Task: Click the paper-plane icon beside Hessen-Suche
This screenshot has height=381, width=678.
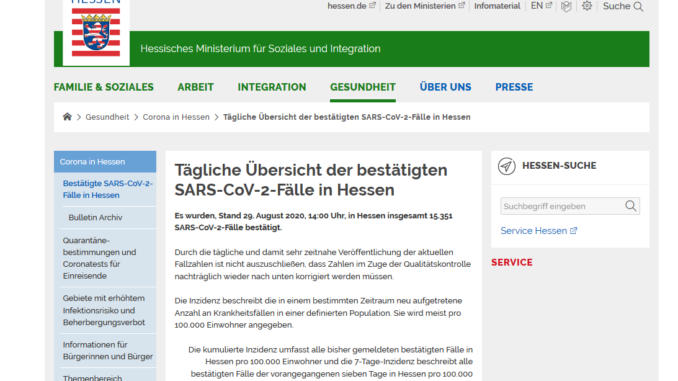Action: (x=506, y=166)
